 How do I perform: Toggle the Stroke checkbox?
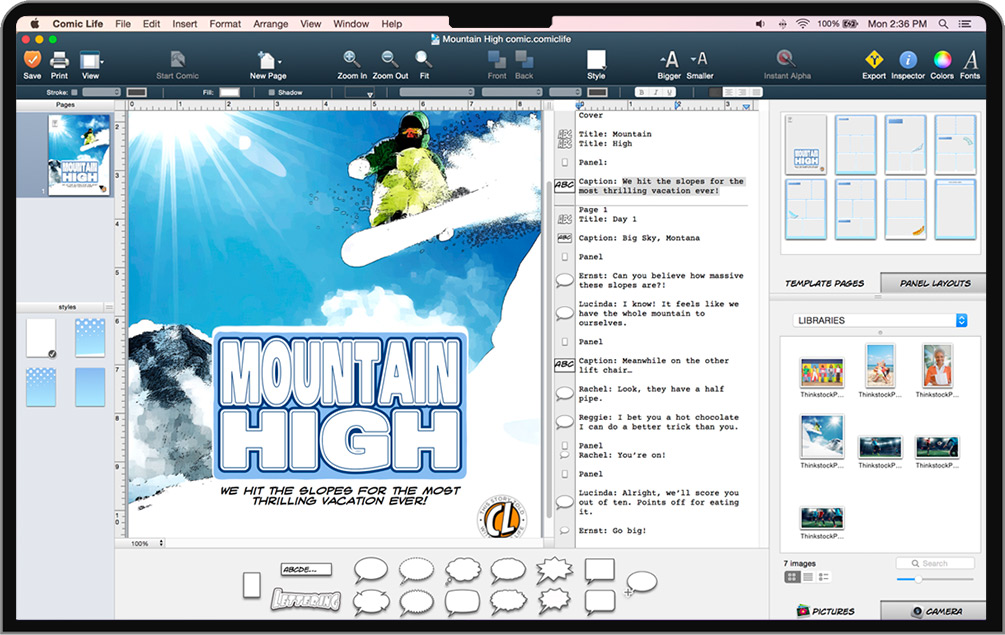(x=76, y=92)
